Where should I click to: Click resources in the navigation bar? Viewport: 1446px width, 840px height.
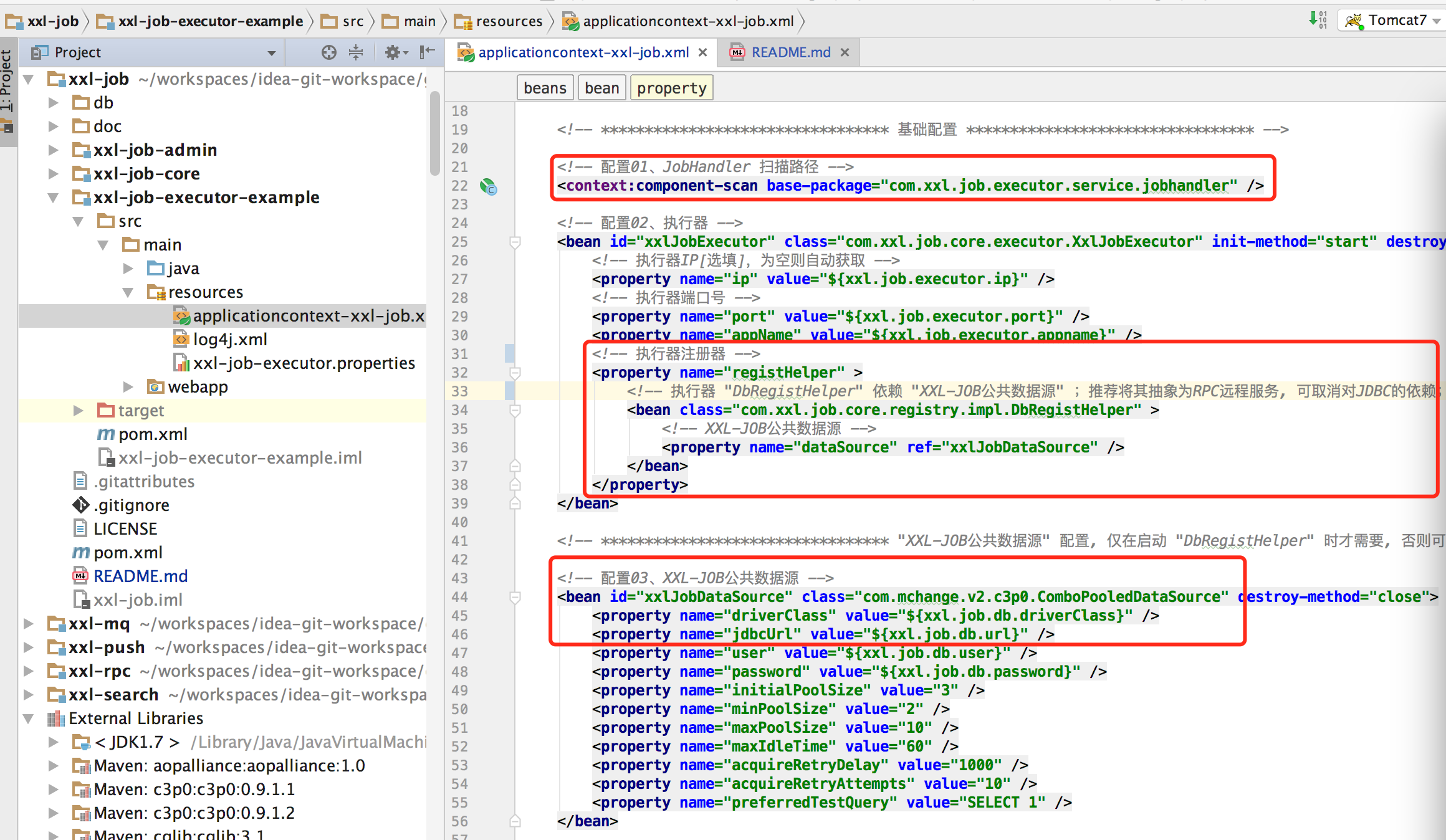coord(499,21)
